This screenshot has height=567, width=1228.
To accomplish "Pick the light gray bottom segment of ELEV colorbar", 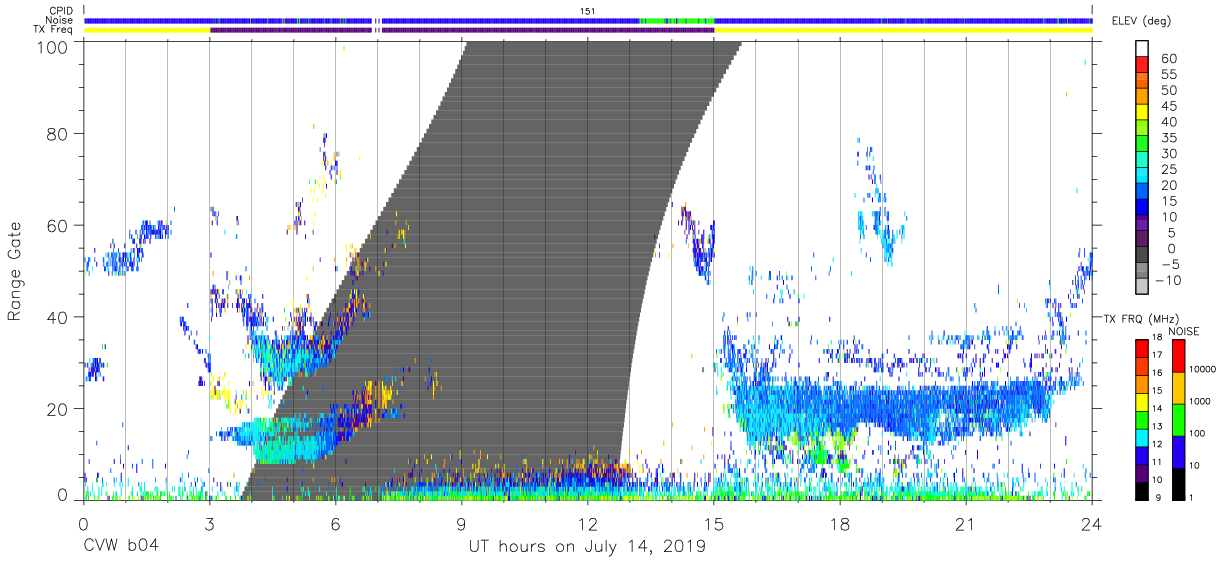I will coord(1142,286).
